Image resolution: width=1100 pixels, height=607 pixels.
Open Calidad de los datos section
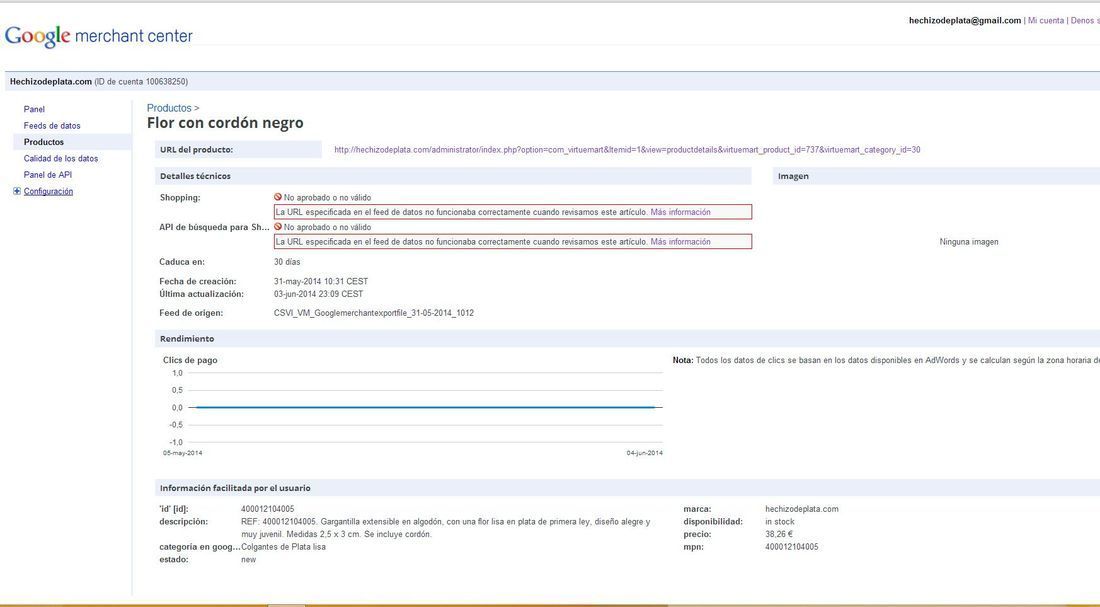61,159
